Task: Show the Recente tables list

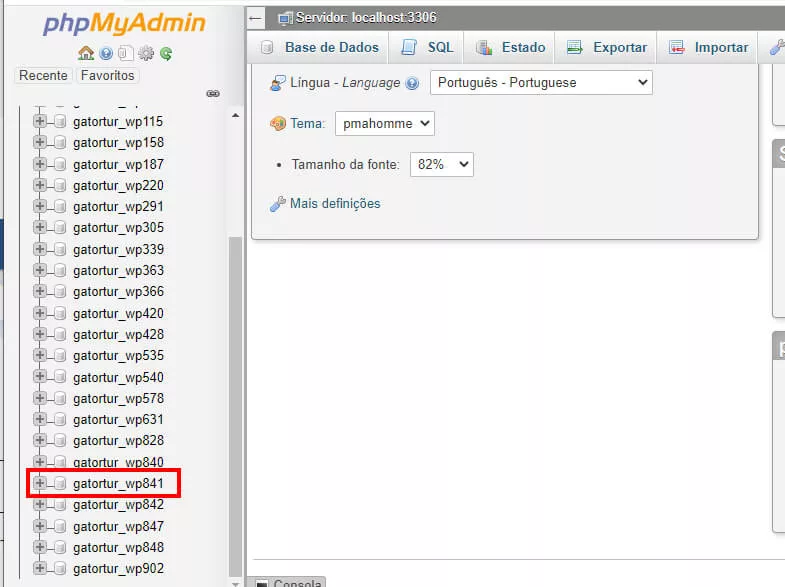Action: 43,76
